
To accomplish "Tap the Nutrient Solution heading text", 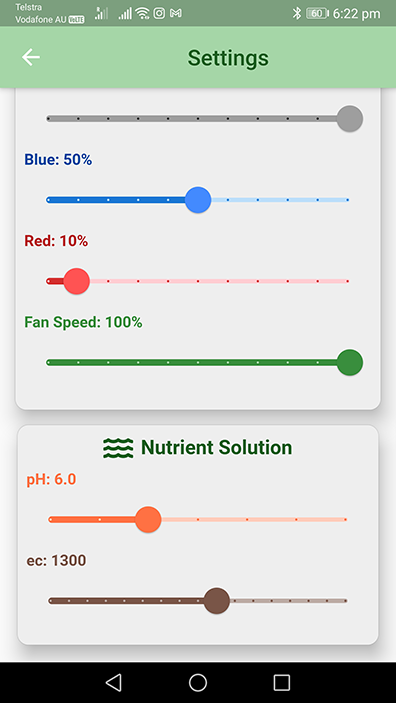I will pyautogui.click(x=217, y=447).
